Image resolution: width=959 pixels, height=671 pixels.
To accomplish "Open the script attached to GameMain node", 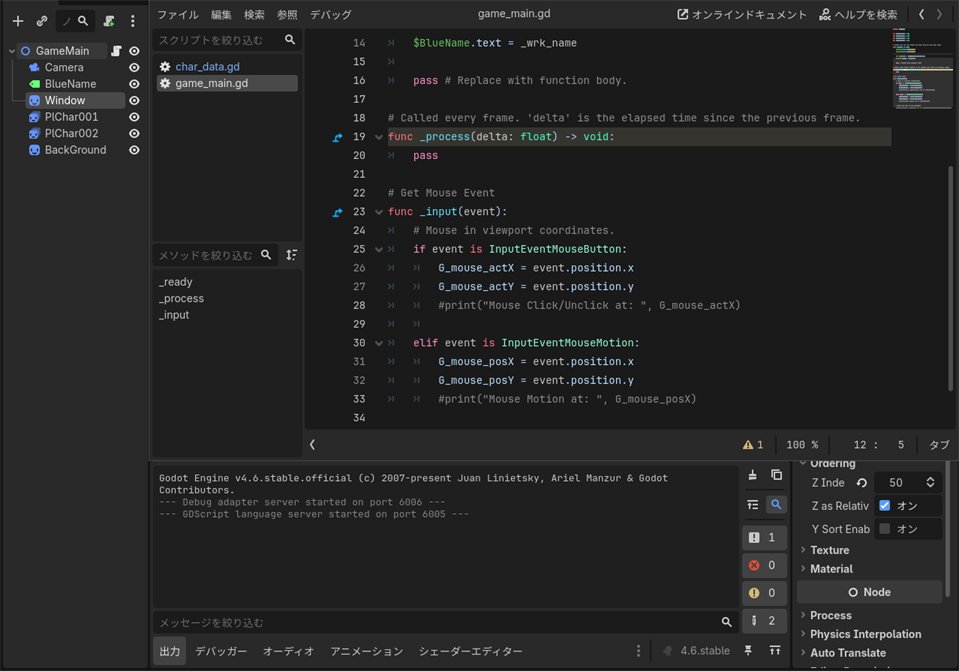I will [x=116, y=51].
